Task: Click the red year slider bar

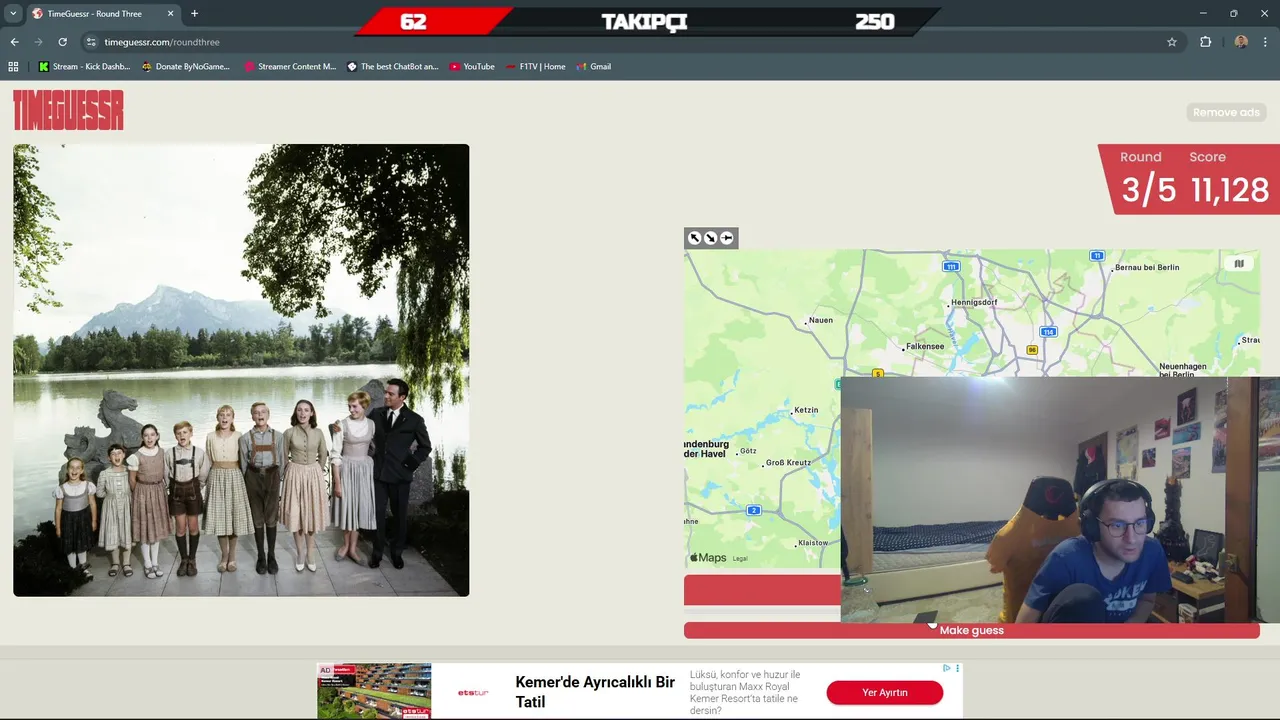Action: 762,590
